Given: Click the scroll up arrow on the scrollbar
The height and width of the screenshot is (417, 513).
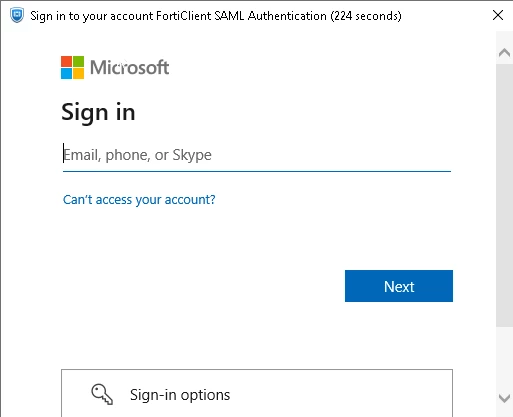Looking at the screenshot, I should coord(504,53).
